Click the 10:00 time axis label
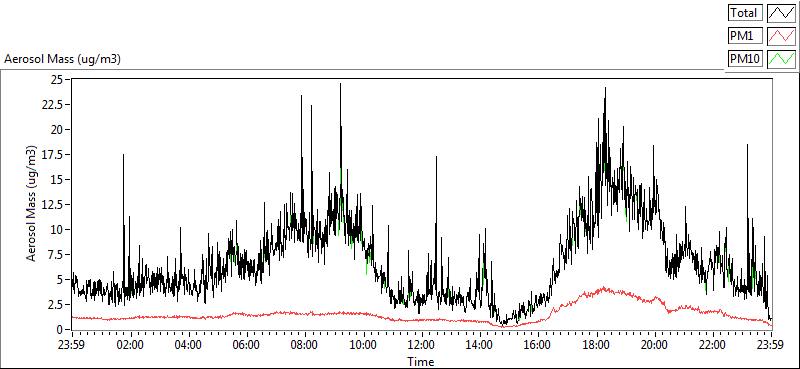This screenshot has height=369, width=800. click(363, 345)
